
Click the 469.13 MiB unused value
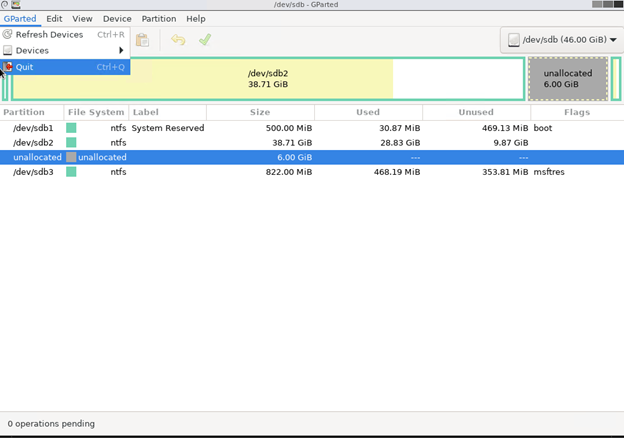505,128
